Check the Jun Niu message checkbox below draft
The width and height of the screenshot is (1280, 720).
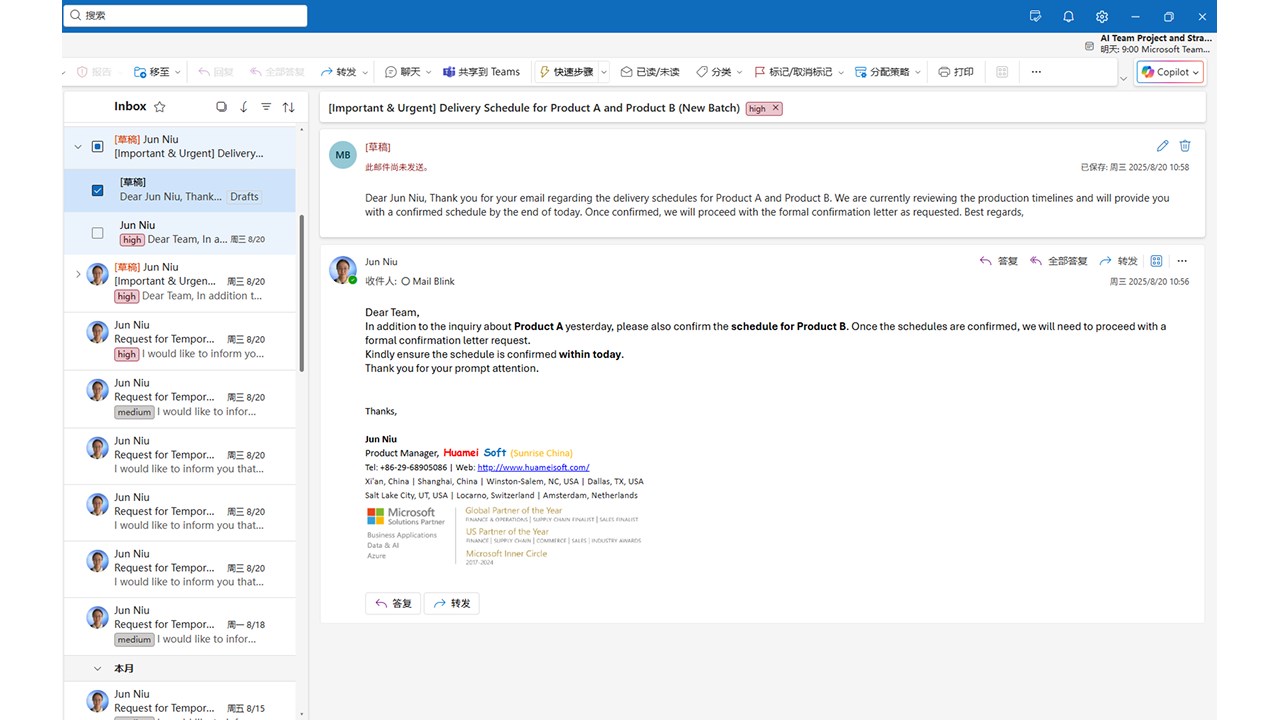(x=97, y=233)
